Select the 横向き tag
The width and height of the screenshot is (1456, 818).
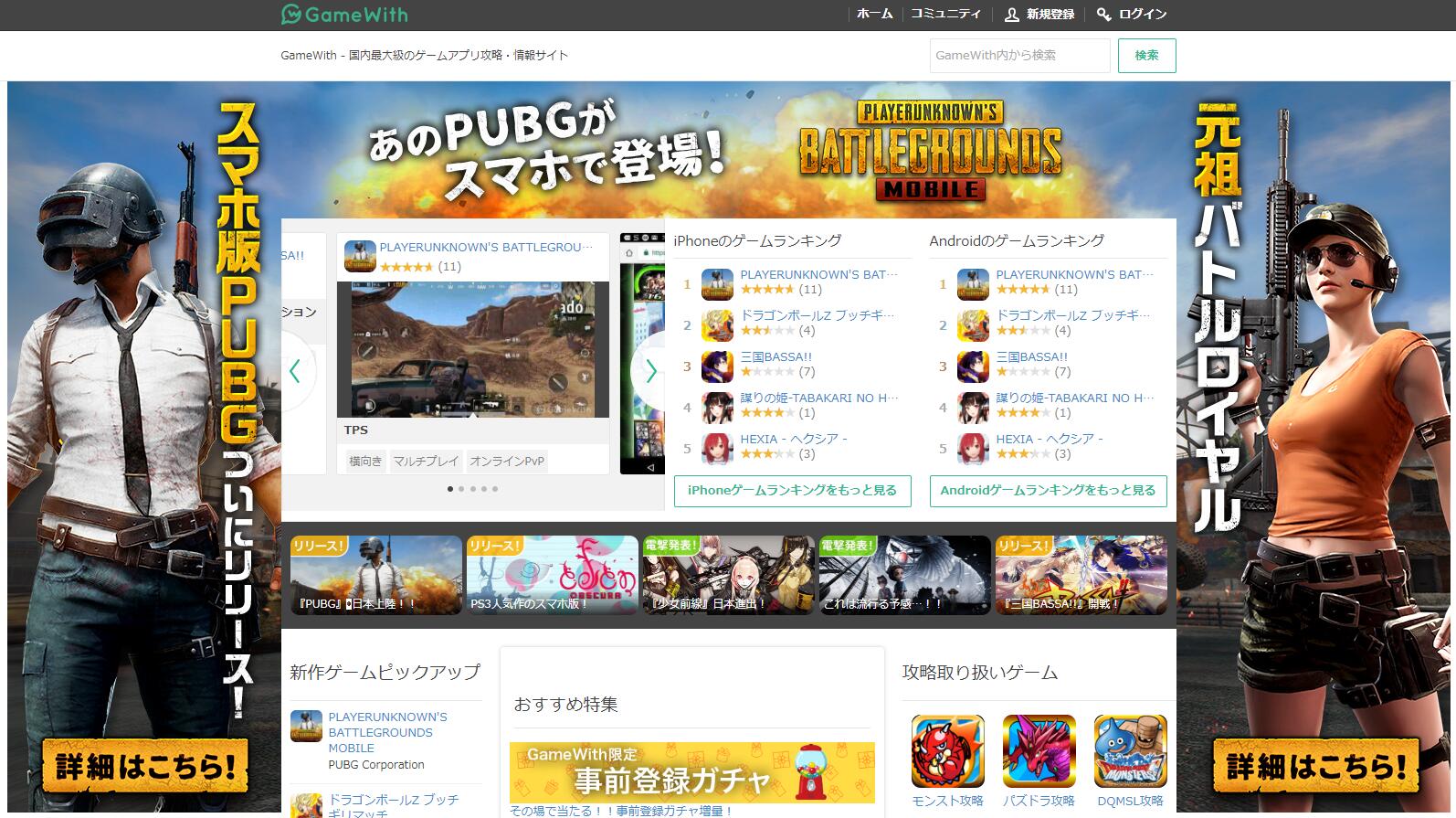pos(365,461)
